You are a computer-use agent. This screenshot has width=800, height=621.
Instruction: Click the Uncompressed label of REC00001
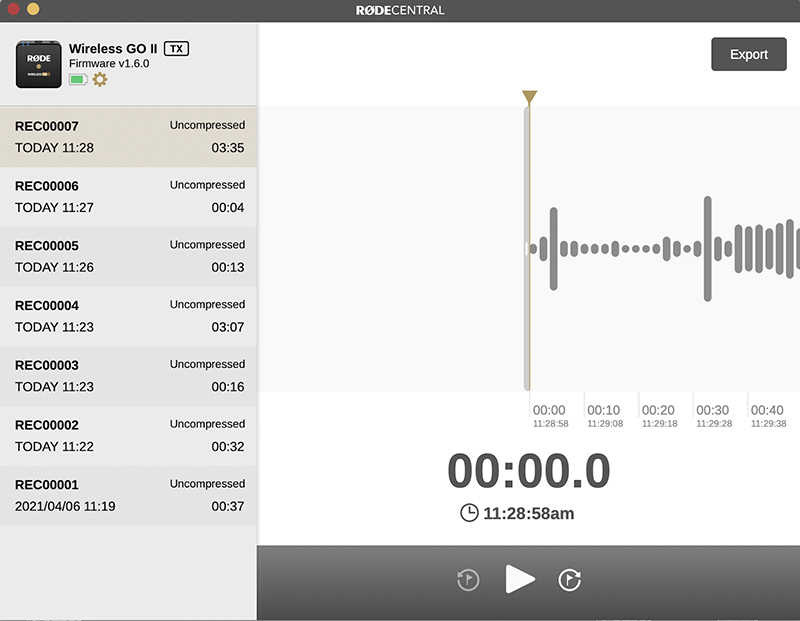pos(207,484)
